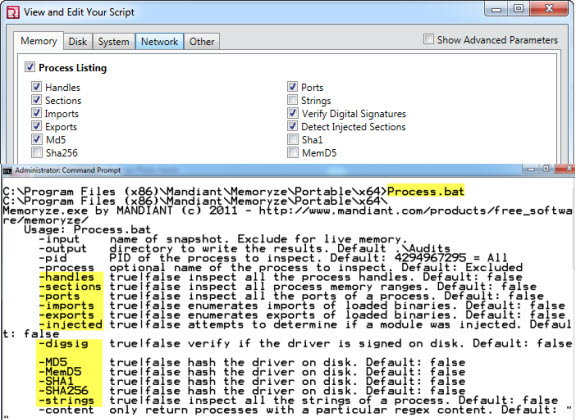This screenshot has height=420, width=575.
Task: Uncheck the Handles option
Action: pyautogui.click(x=36, y=87)
